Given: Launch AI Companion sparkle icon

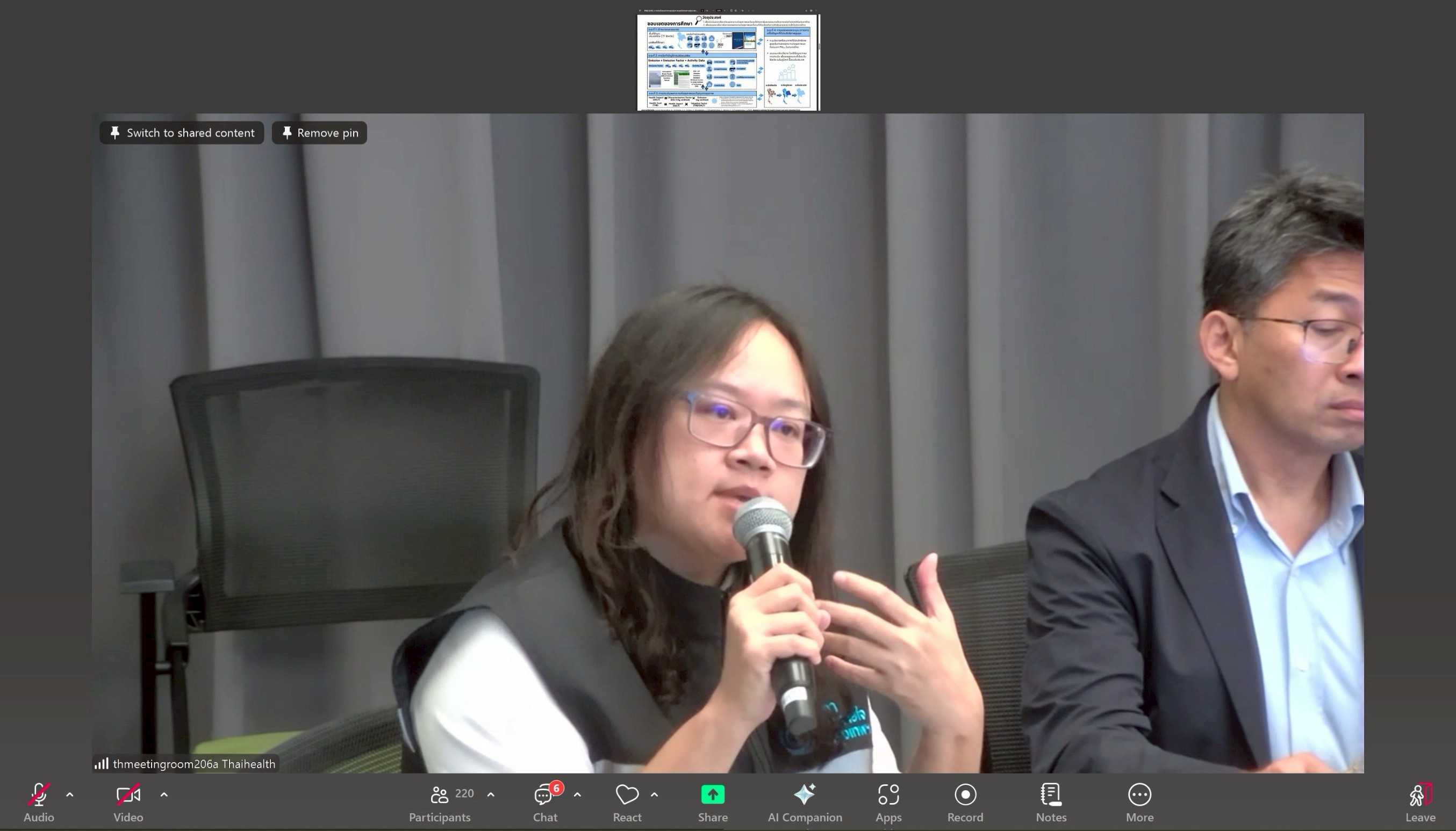Looking at the screenshot, I should [805, 794].
